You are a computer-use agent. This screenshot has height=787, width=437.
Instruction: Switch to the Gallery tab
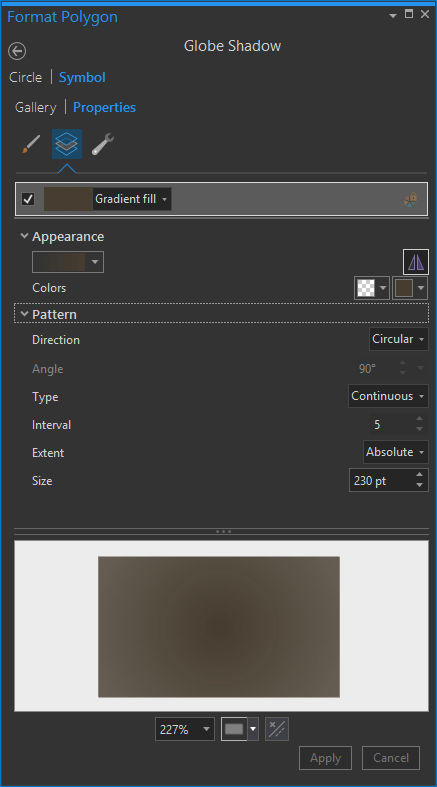(36, 107)
